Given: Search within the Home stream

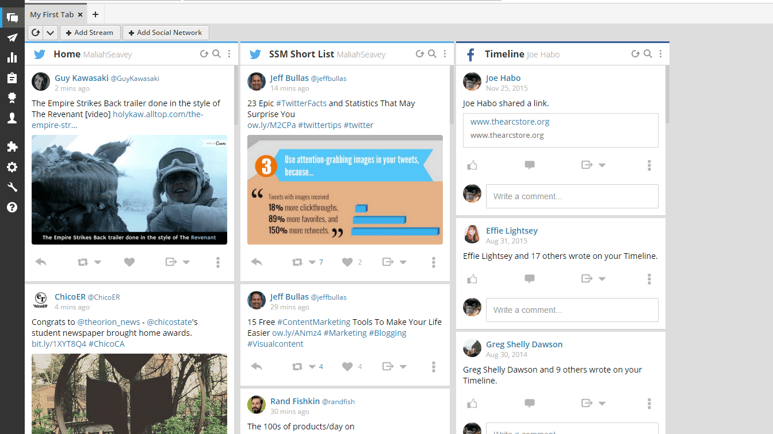Looking at the screenshot, I should 216,54.
